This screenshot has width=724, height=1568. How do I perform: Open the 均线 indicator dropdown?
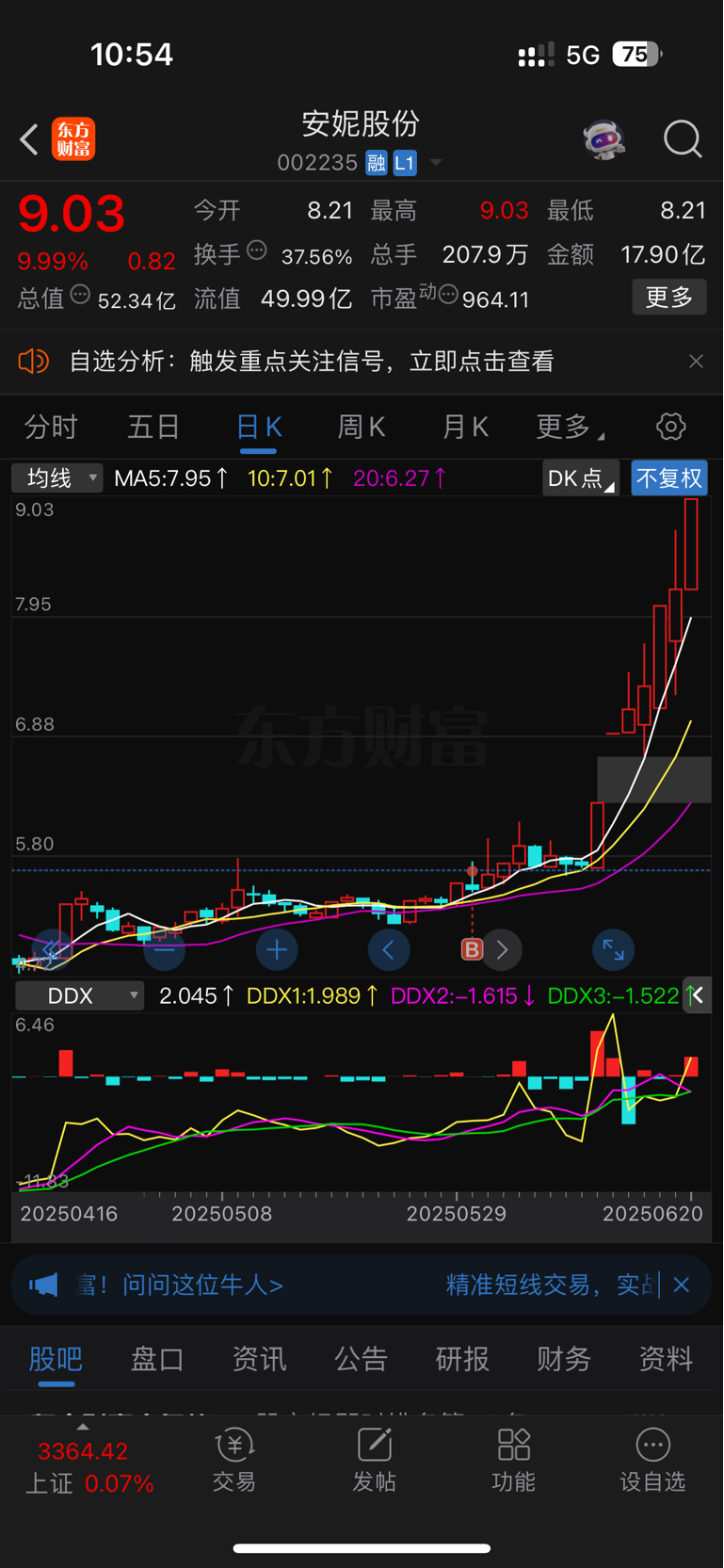(56, 478)
